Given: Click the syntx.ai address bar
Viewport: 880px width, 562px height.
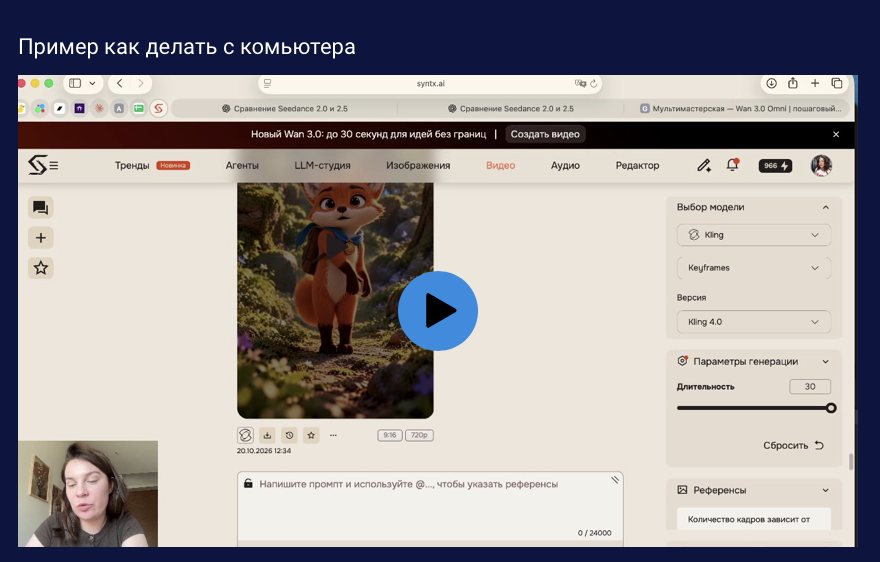Looking at the screenshot, I should tap(430, 84).
